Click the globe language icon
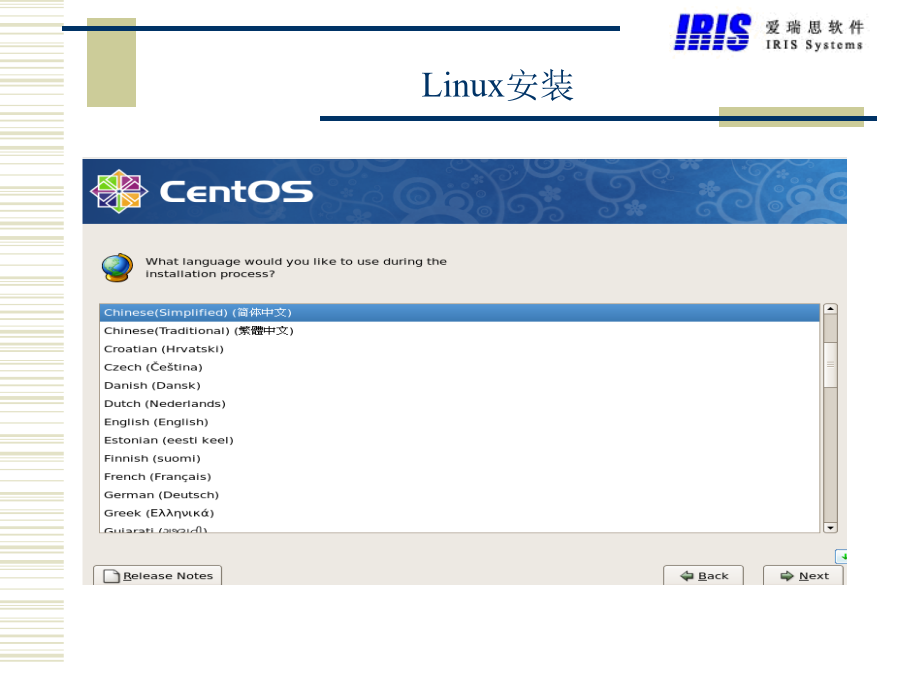 point(117,267)
